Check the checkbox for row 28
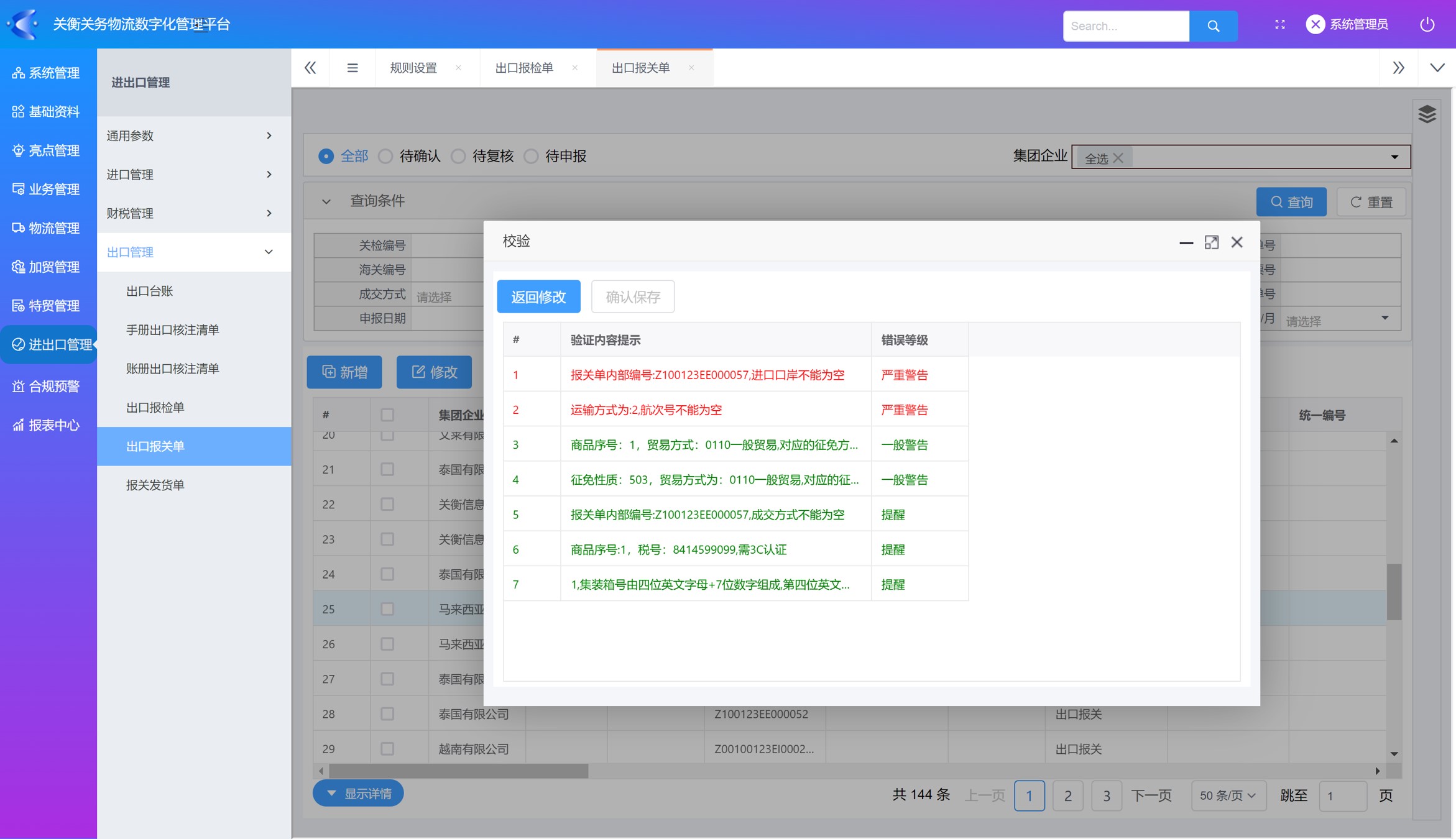The image size is (1456, 839). pos(387,714)
